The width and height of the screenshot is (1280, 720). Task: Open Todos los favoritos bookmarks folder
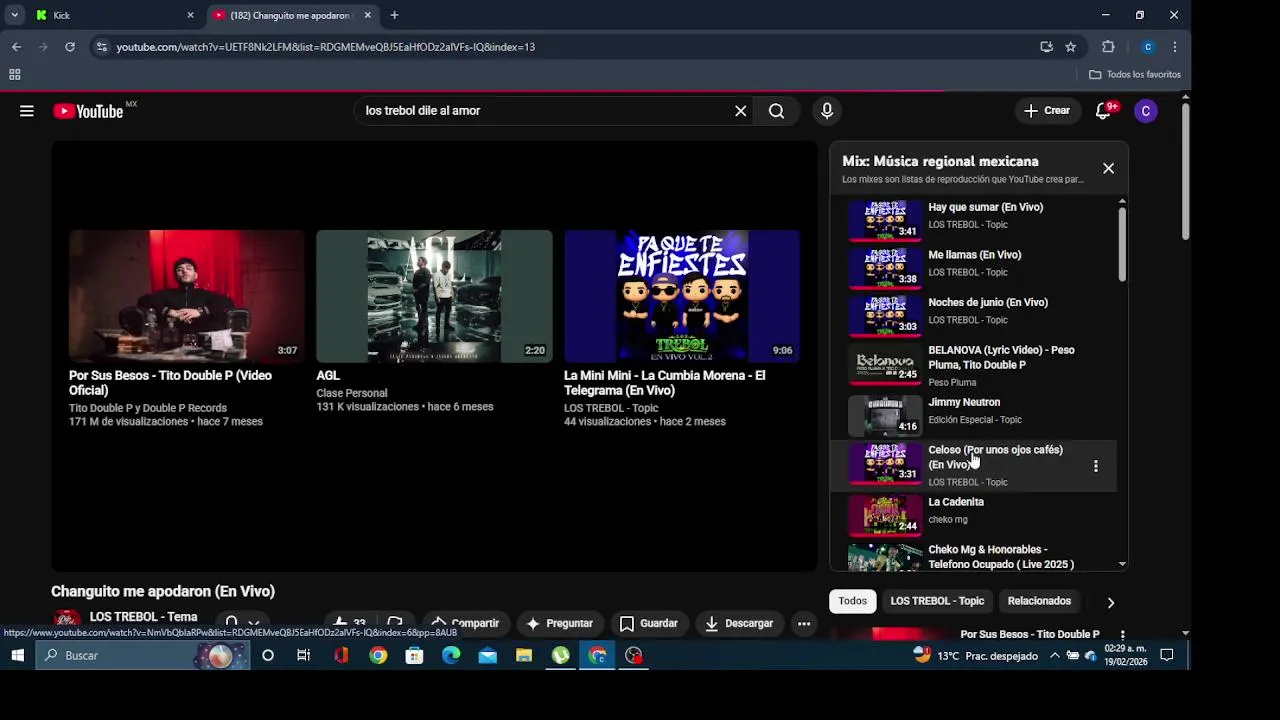point(1135,74)
